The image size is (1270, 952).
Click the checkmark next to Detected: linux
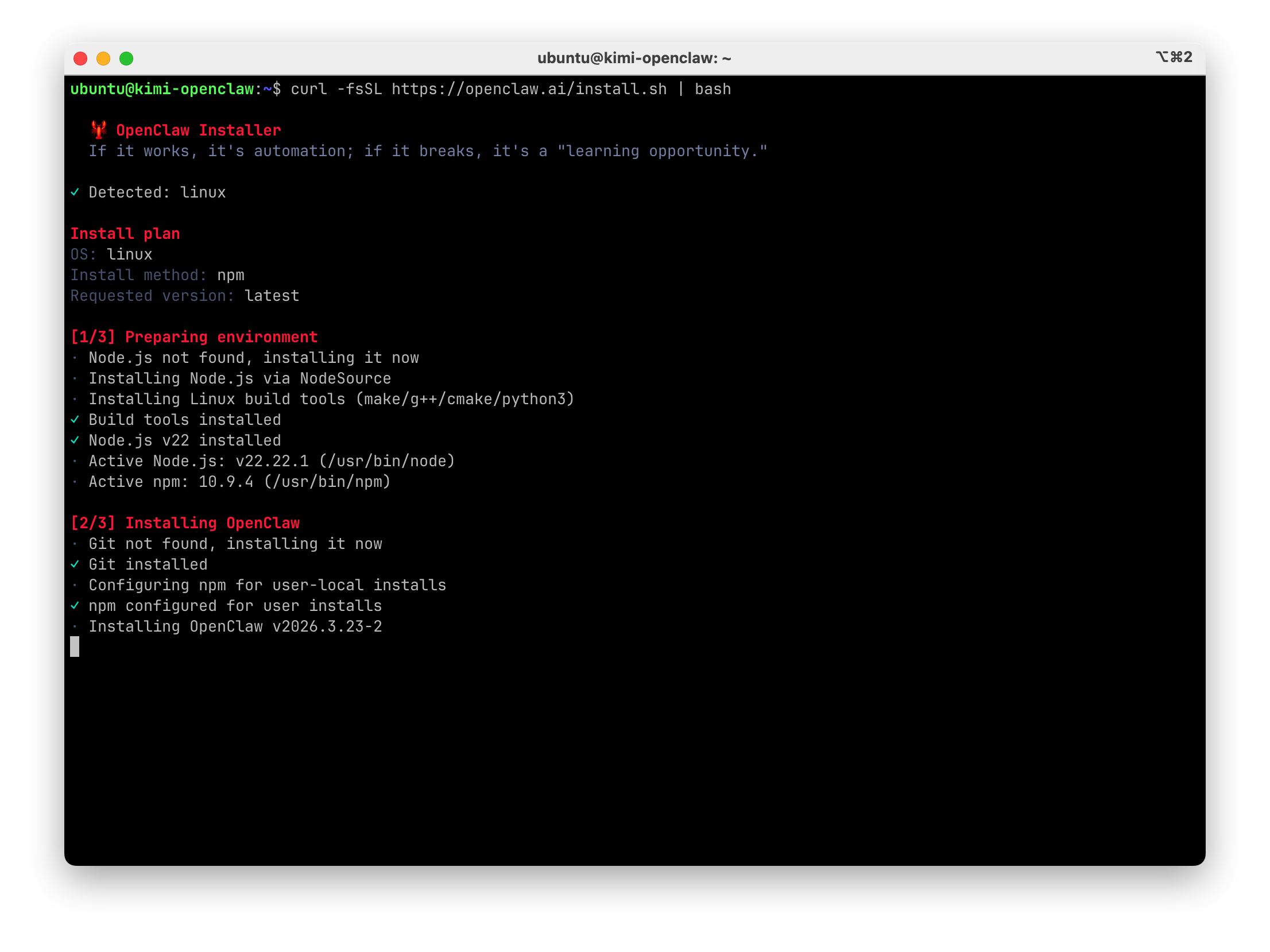[75, 192]
